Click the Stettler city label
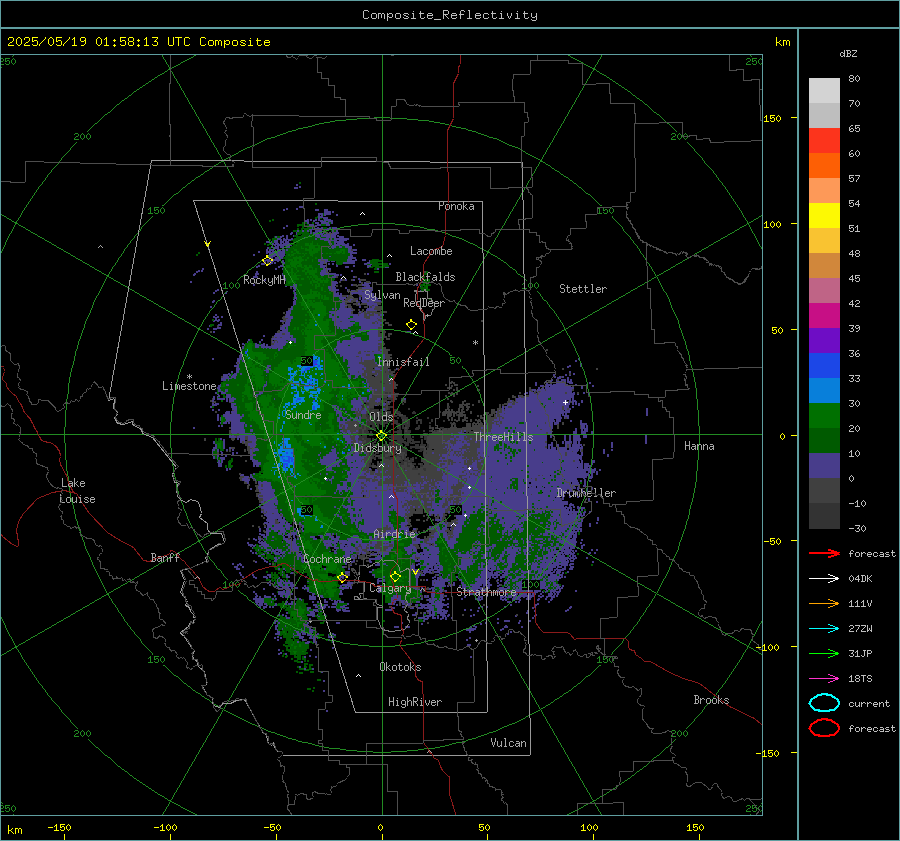Viewport: 900px width, 841px height. tap(583, 289)
